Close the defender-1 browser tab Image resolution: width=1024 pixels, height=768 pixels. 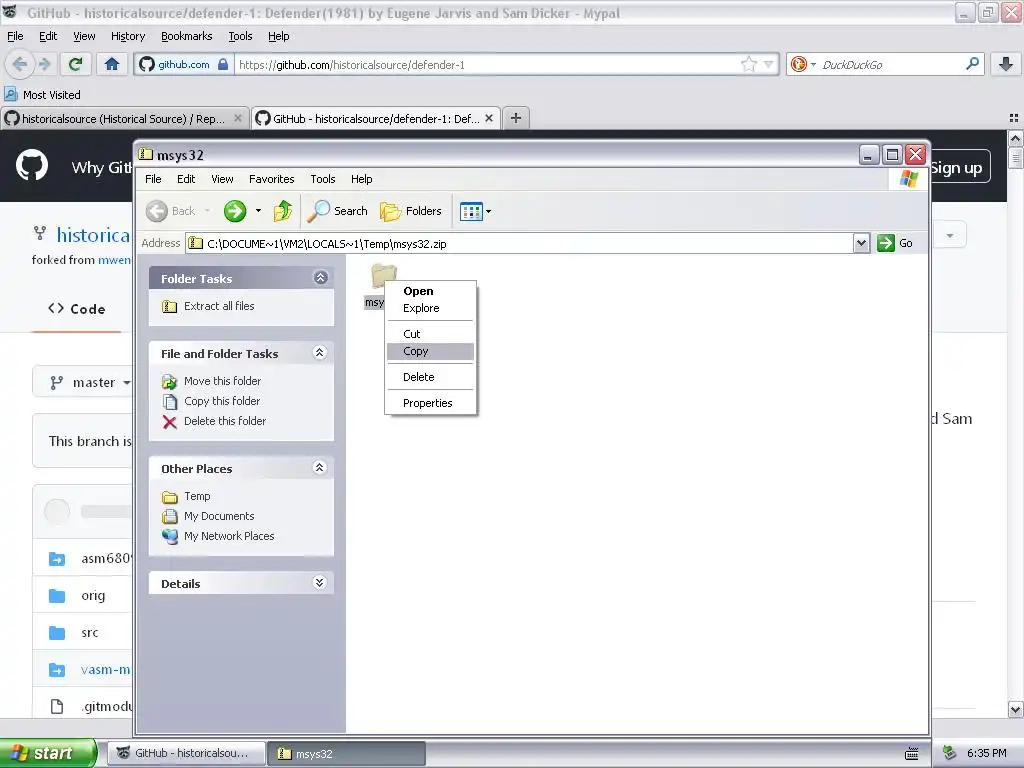pos(488,118)
